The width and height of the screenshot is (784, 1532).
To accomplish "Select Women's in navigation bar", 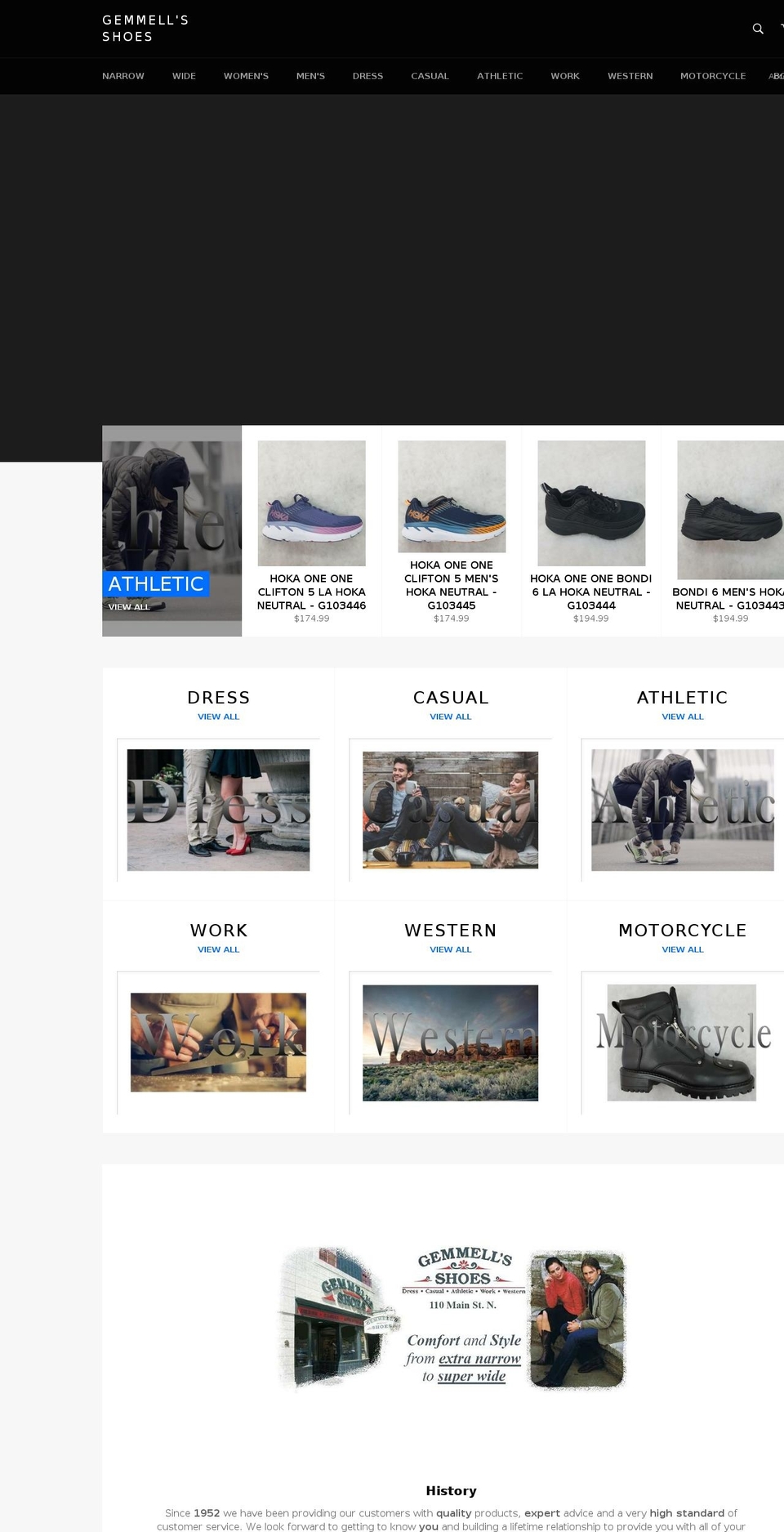I will point(246,76).
